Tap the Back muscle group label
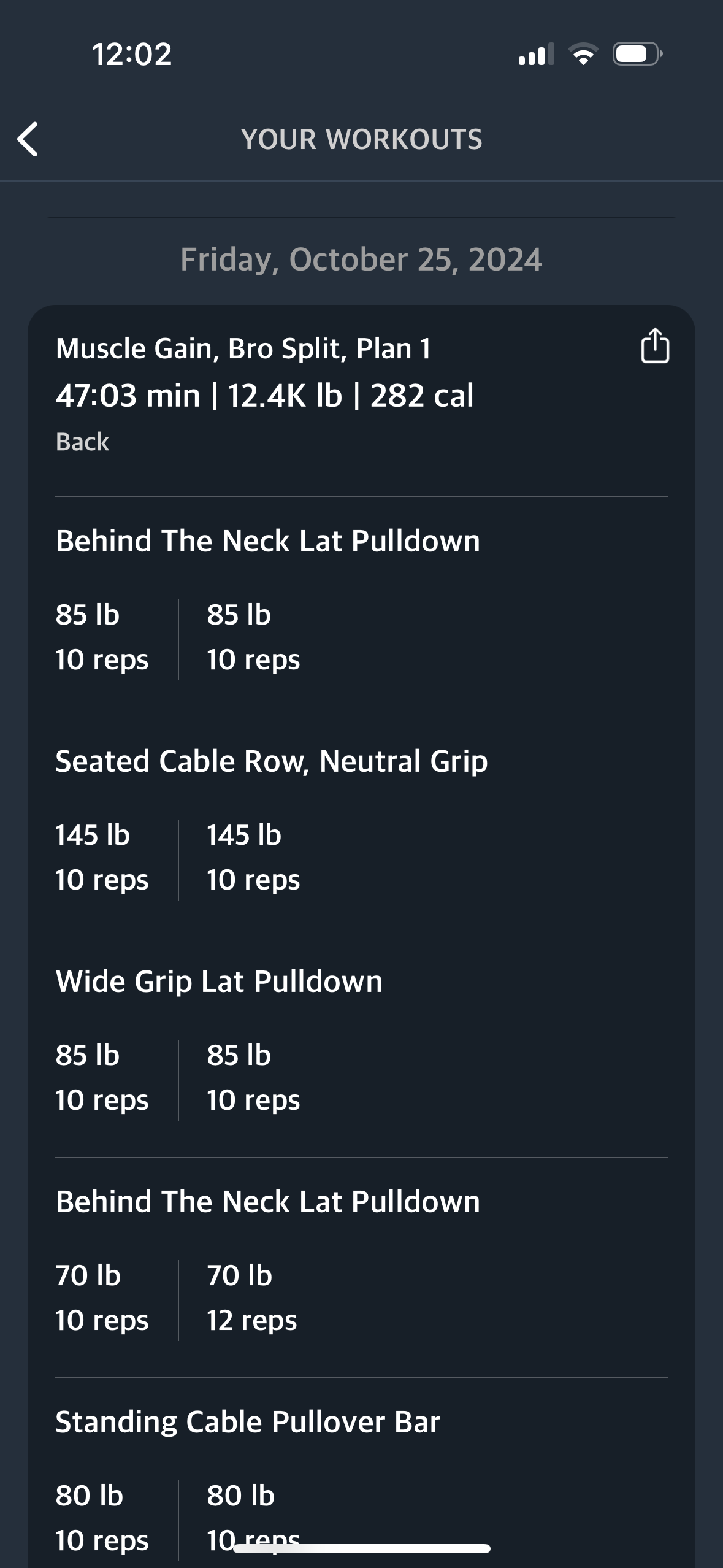 pos(82,442)
